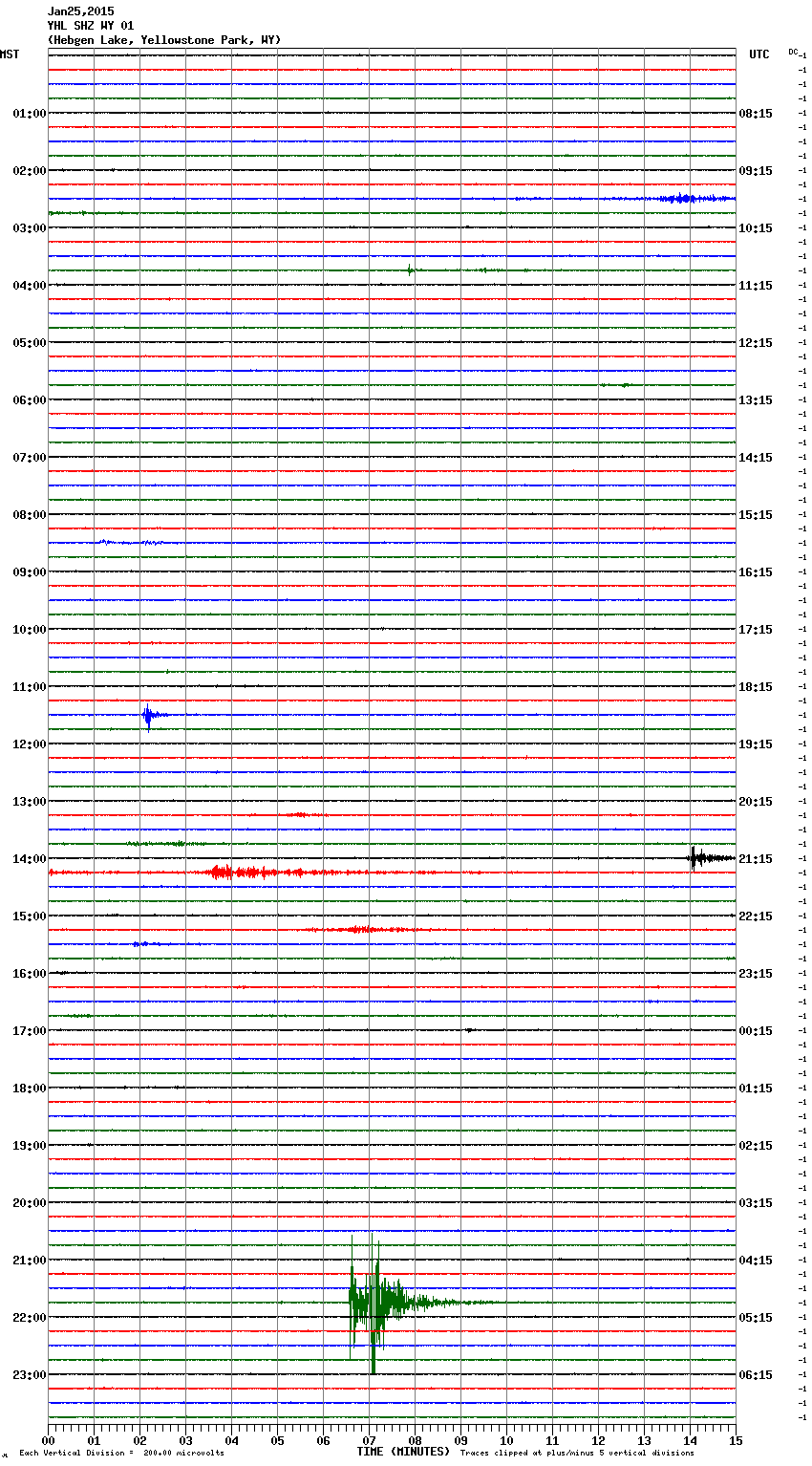The width and height of the screenshot is (812, 1466).
Task: Click the date label Jan25,2015
Action: pos(80,11)
